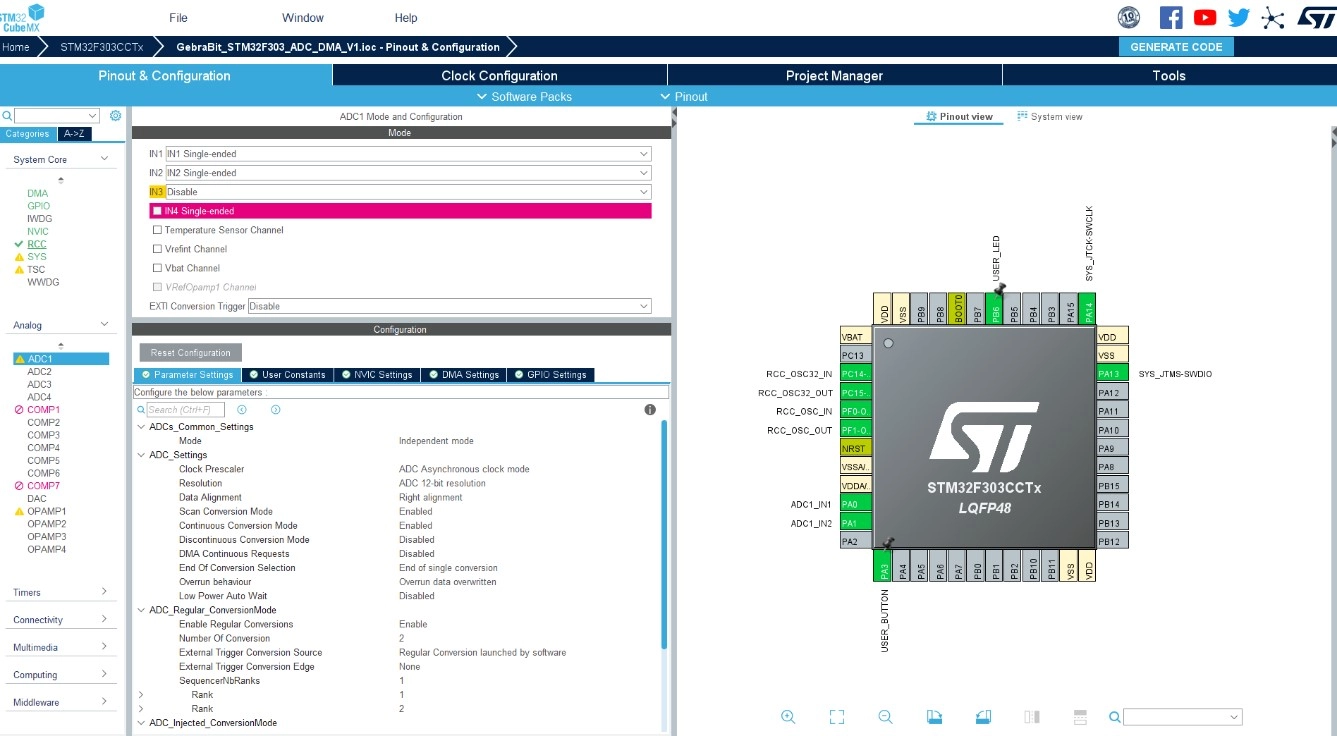The image size is (1337, 736).
Task: Click the magnifier icon beside the parameter search field
Action: (141, 410)
